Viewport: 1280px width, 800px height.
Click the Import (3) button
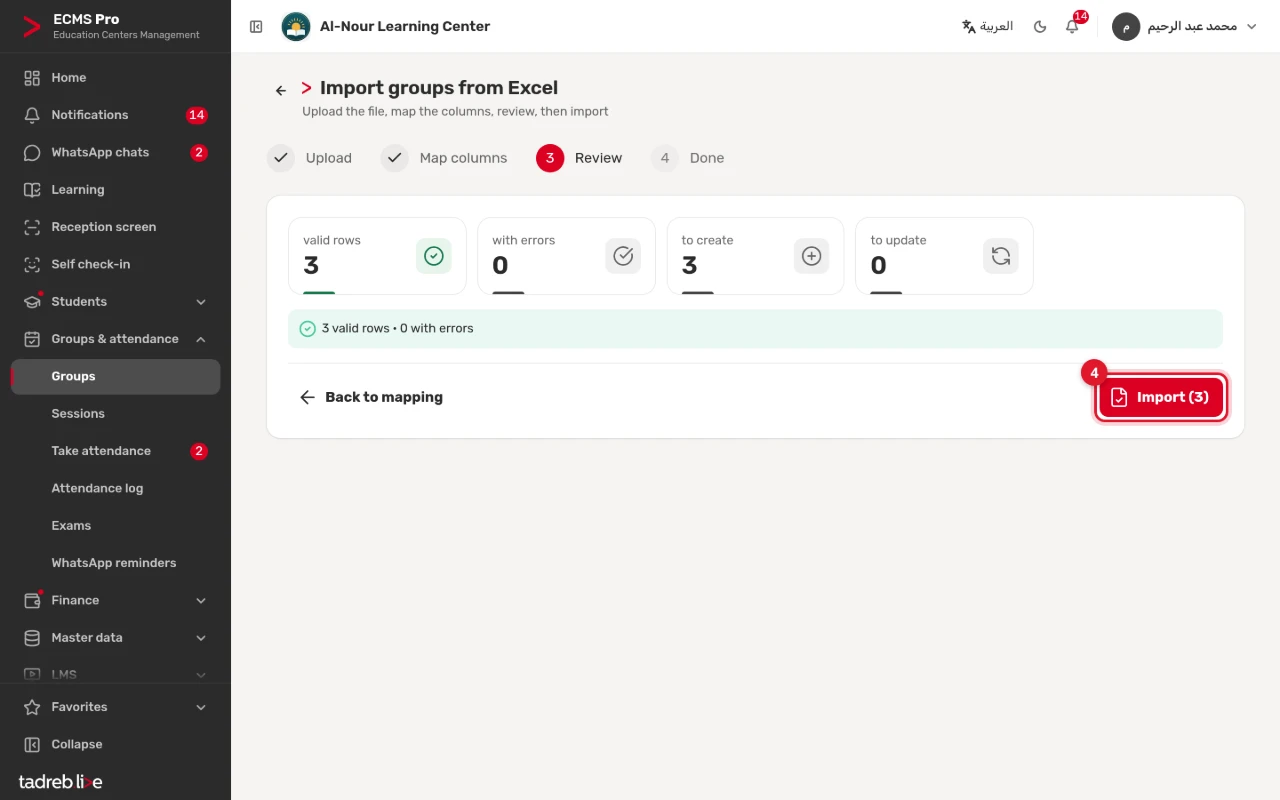pos(1161,397)
